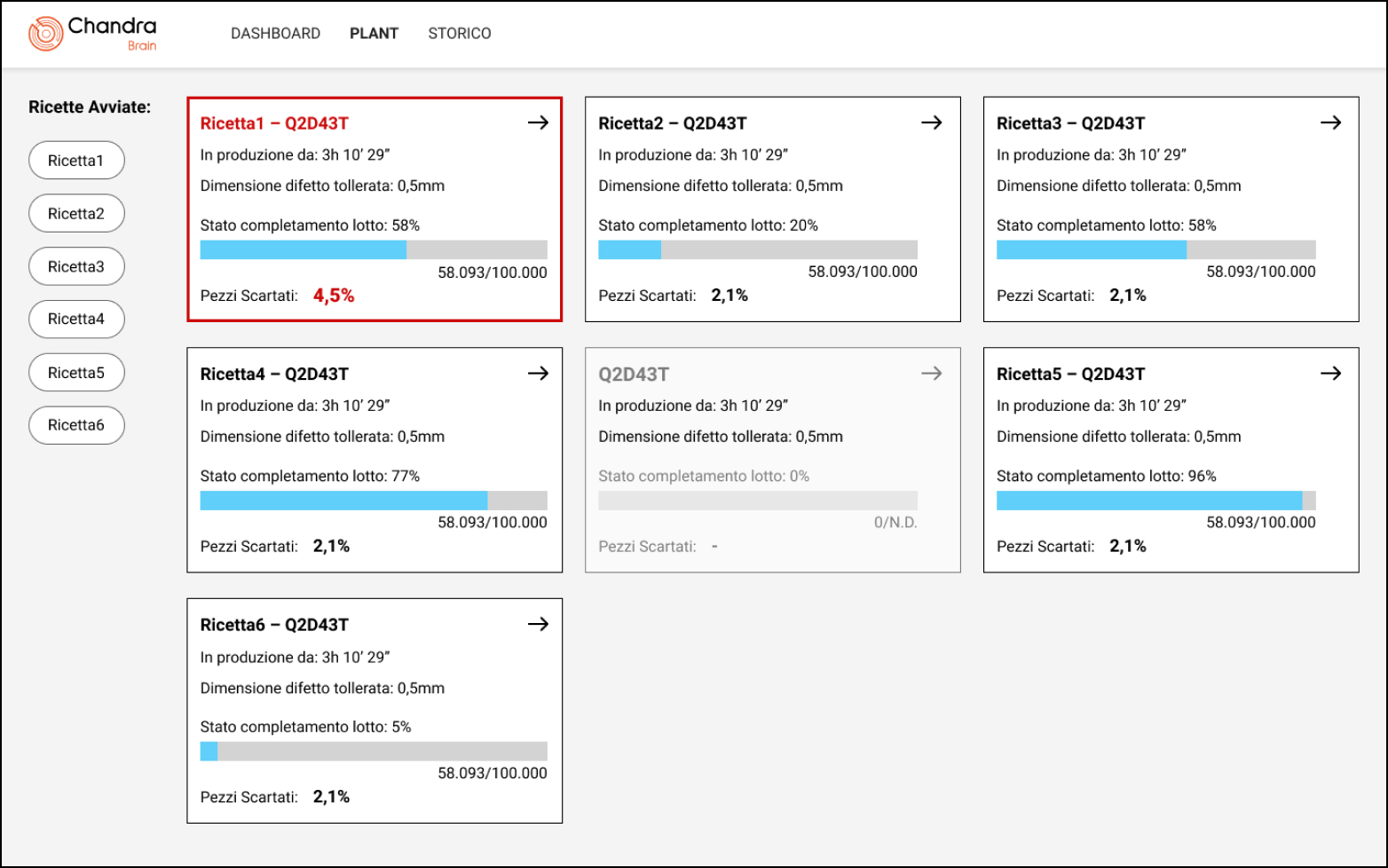Open details arrow on the Ricetta1 card
Image resolution: width=1388 pixels, height=868 pixels.
tap(540, 122)
